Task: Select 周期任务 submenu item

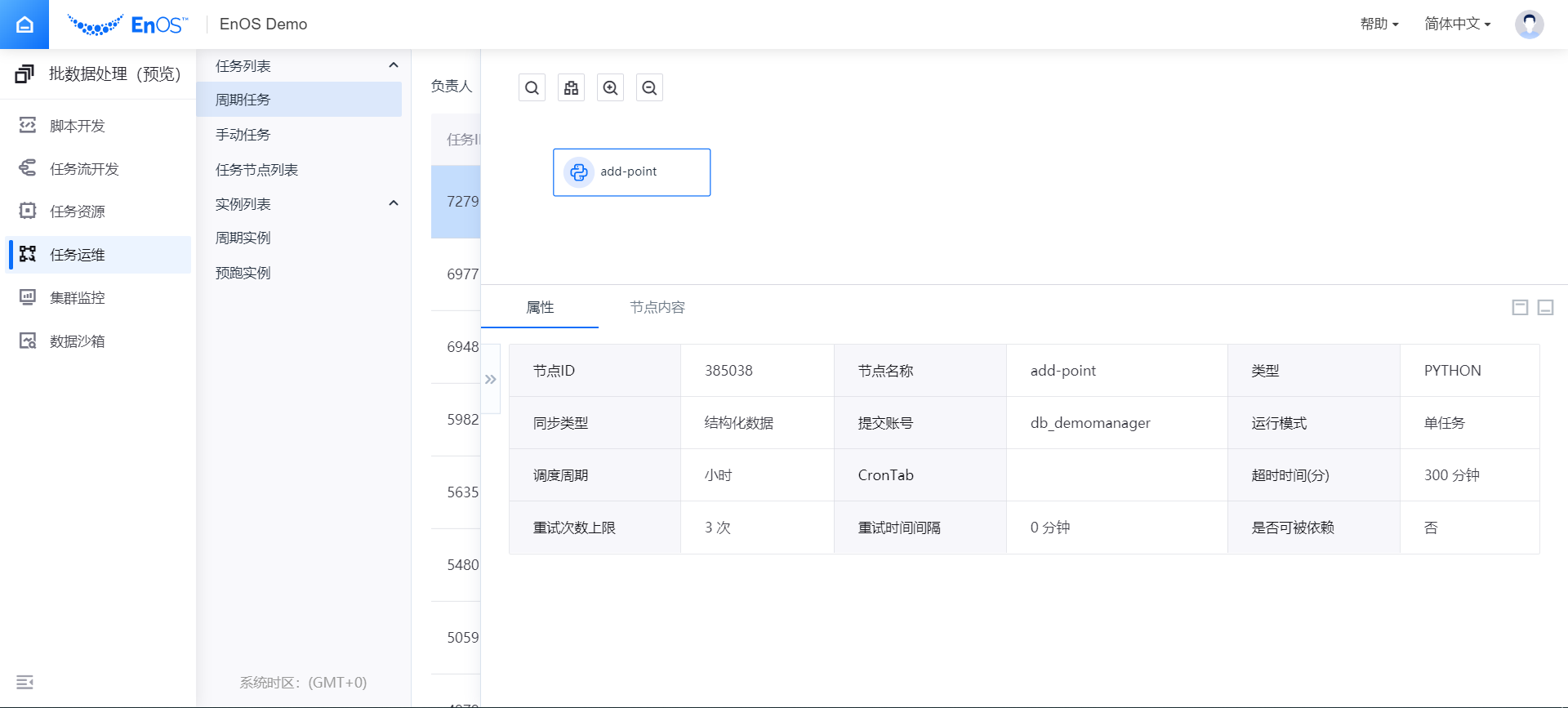Action: [x=299, y=100]
